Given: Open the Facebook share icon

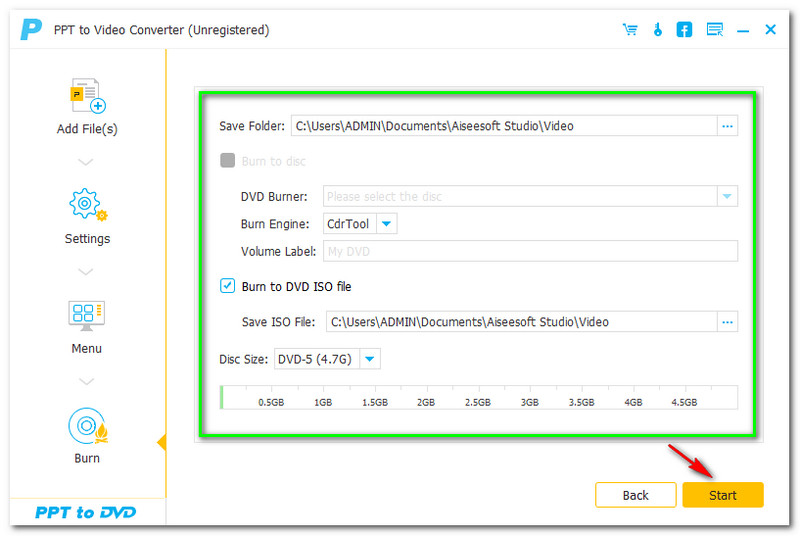Looking at the screenshot, I should [x=684, y=30].
